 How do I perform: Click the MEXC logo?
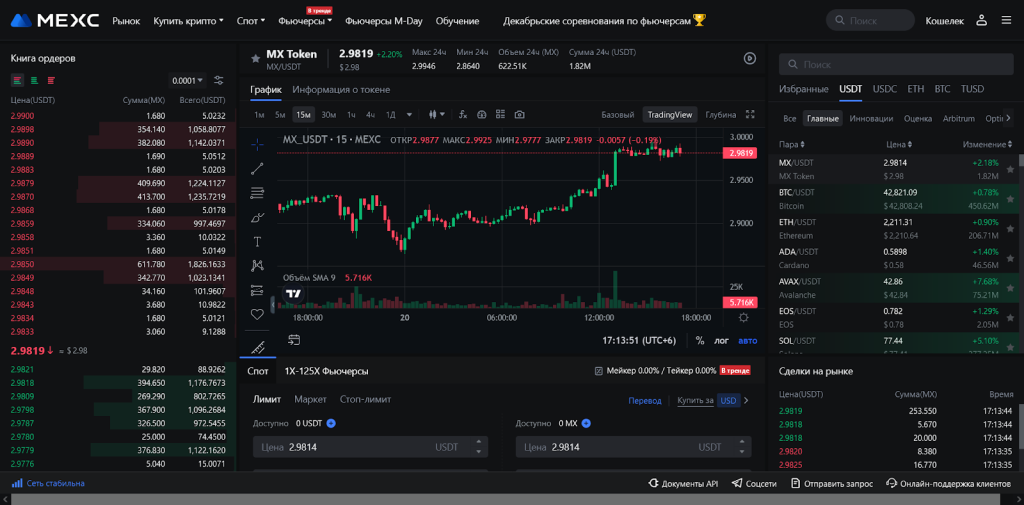click(55, 20)
